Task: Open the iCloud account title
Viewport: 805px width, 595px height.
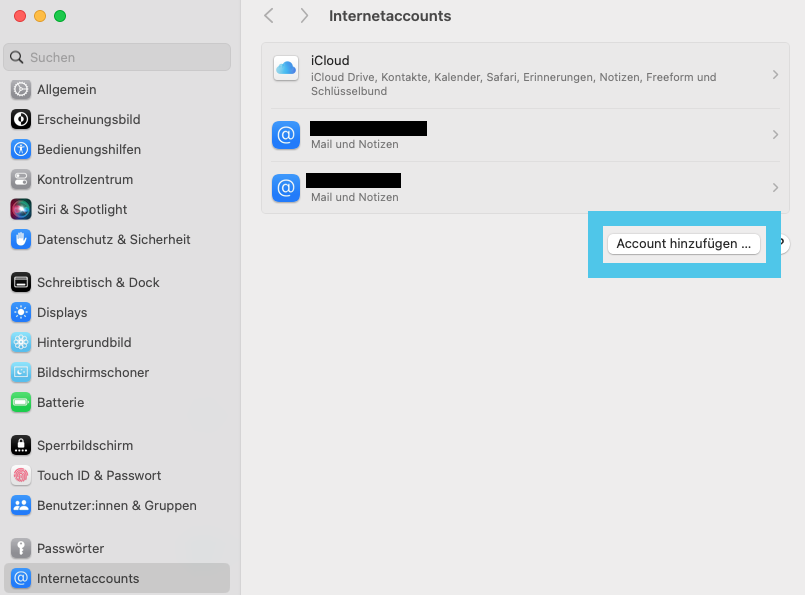Action: tap(330, 61)
